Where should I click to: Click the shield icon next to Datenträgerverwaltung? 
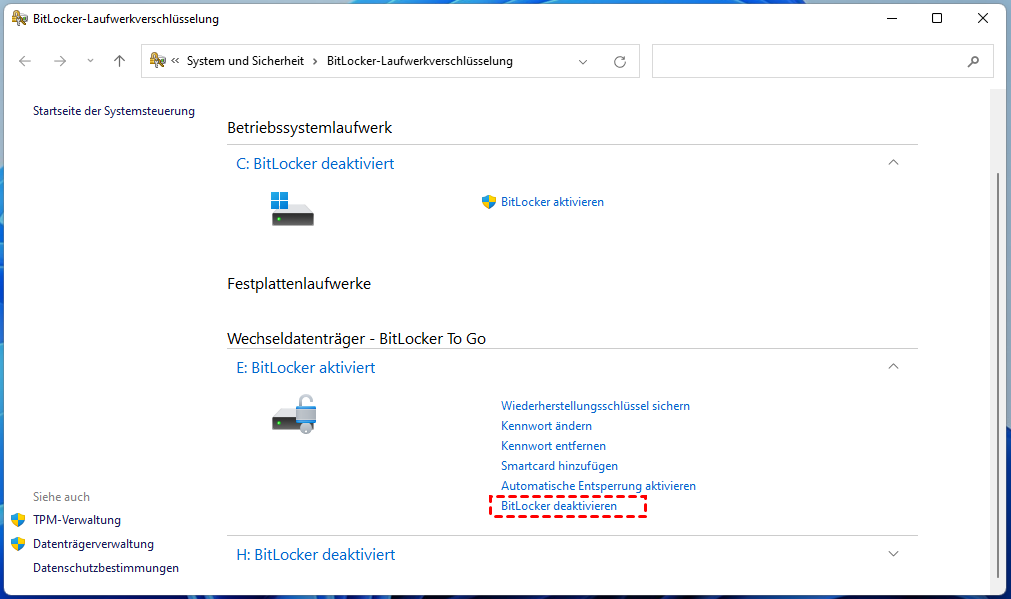coord(18,544)
